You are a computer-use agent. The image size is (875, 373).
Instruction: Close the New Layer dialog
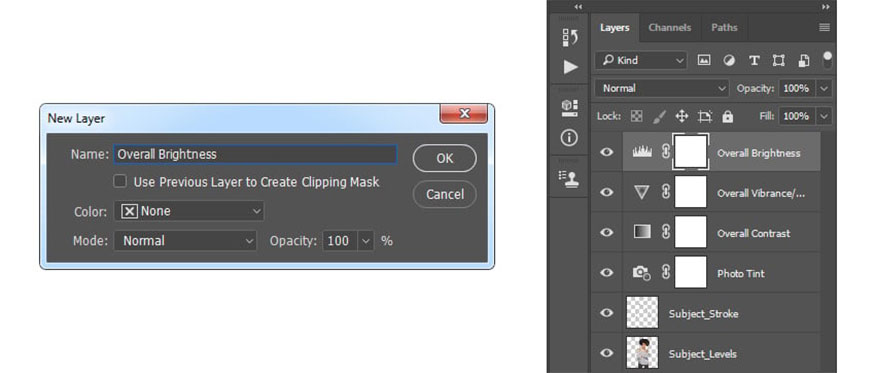[x=464, y=113]
